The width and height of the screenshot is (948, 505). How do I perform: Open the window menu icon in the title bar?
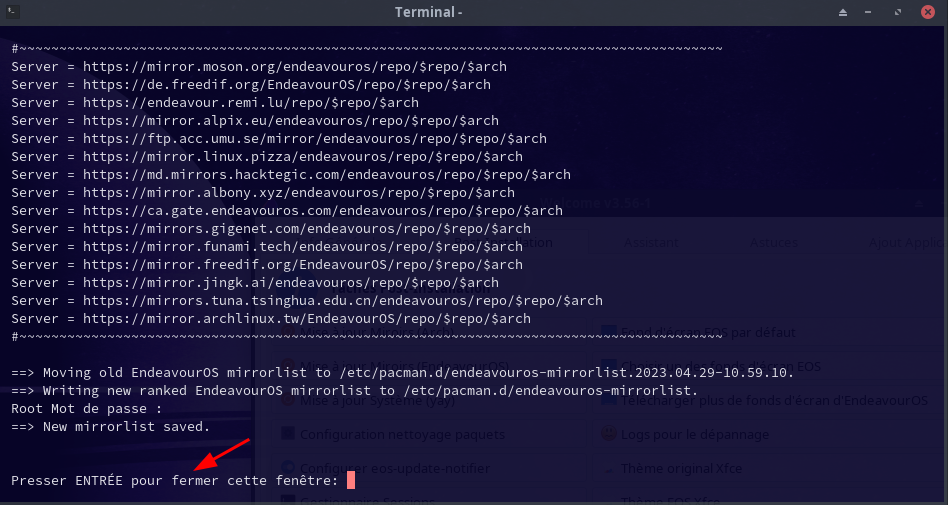[13, 12]
